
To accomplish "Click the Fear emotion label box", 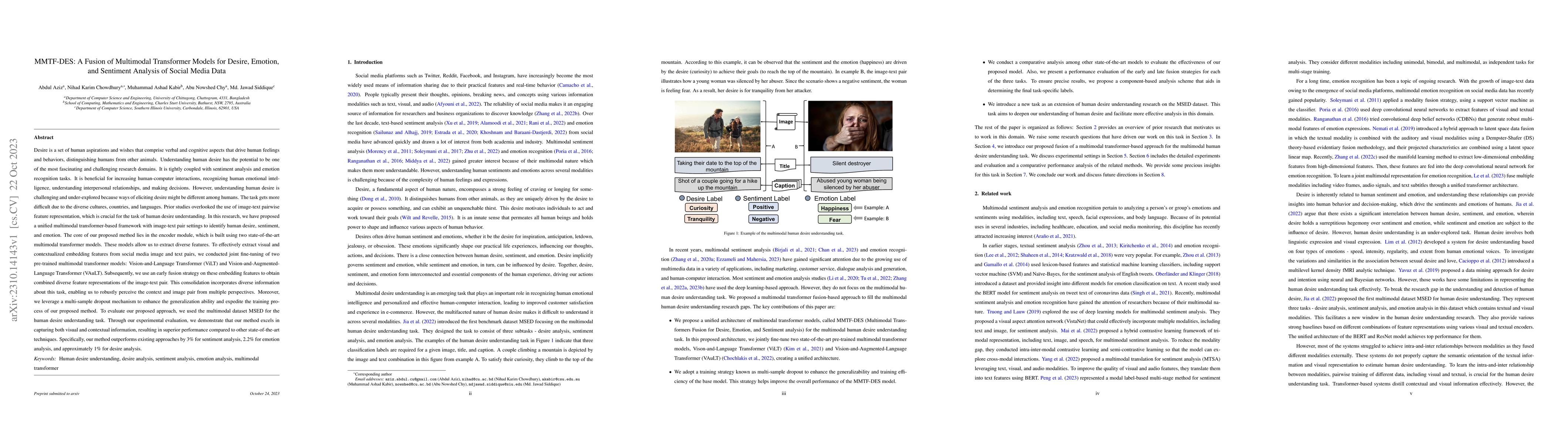I will click(x=835, y=219).
